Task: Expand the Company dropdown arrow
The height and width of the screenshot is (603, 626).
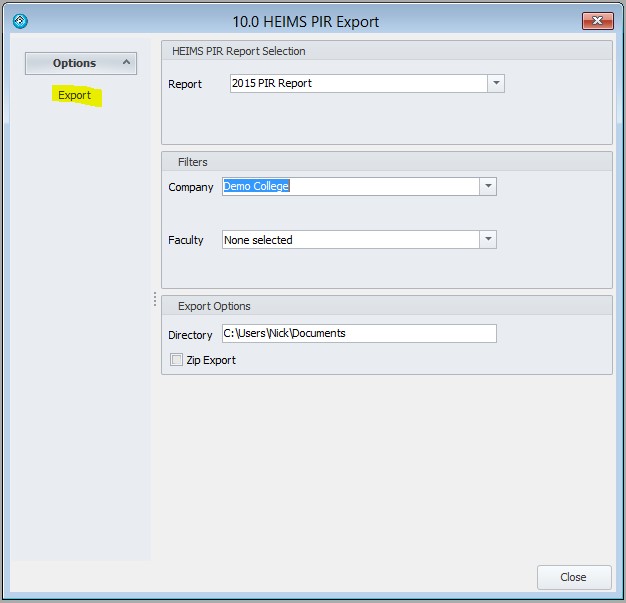Action: 488,186
